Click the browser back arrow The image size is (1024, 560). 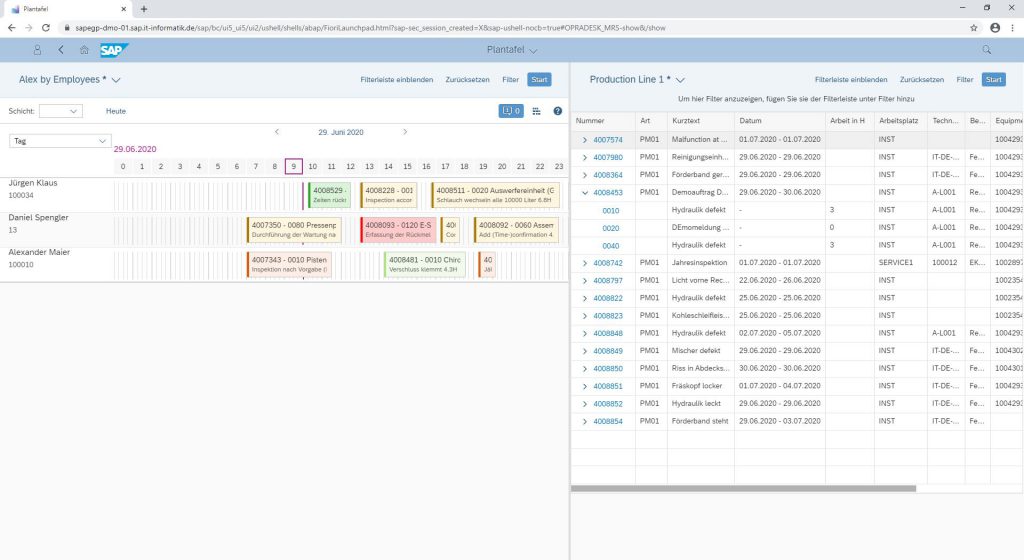(x=11, y=27)
